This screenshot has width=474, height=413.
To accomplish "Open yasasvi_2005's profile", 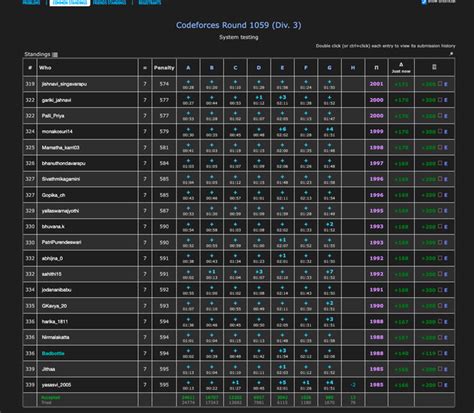I will coord(56,385).
